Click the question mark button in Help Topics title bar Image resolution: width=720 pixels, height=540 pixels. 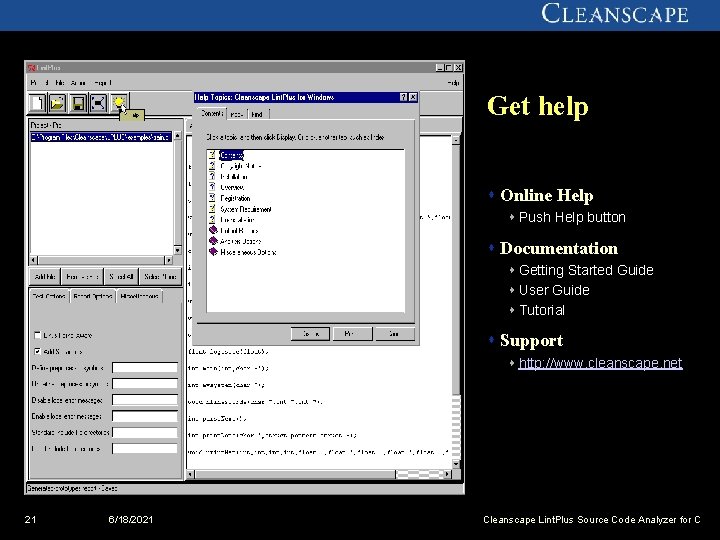coord(403,97)
